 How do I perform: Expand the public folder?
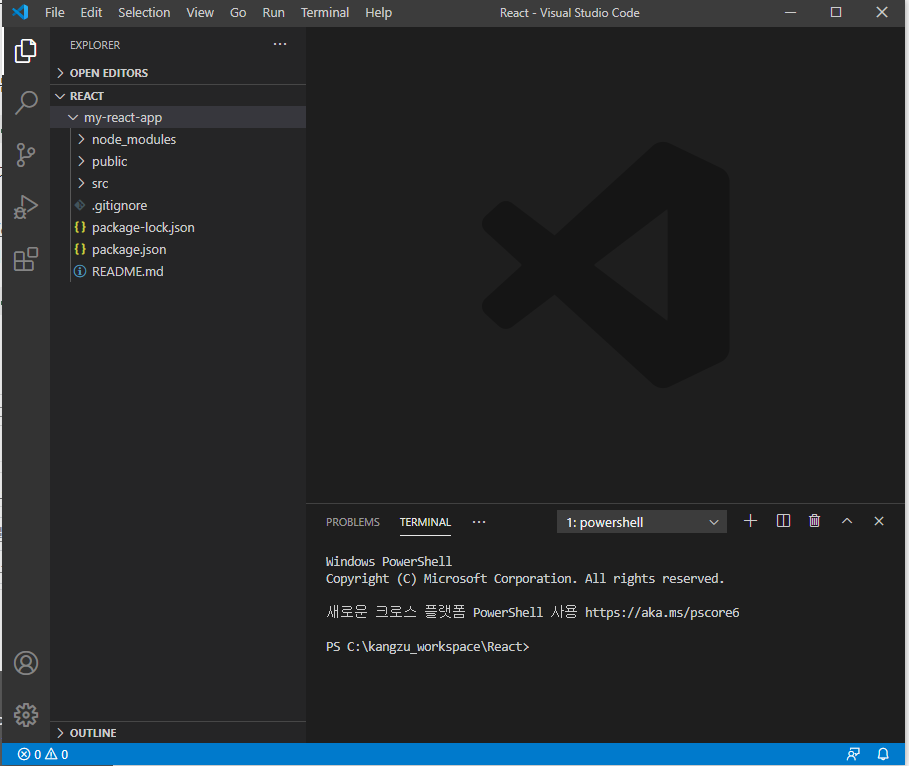click(x=178, y=161)
